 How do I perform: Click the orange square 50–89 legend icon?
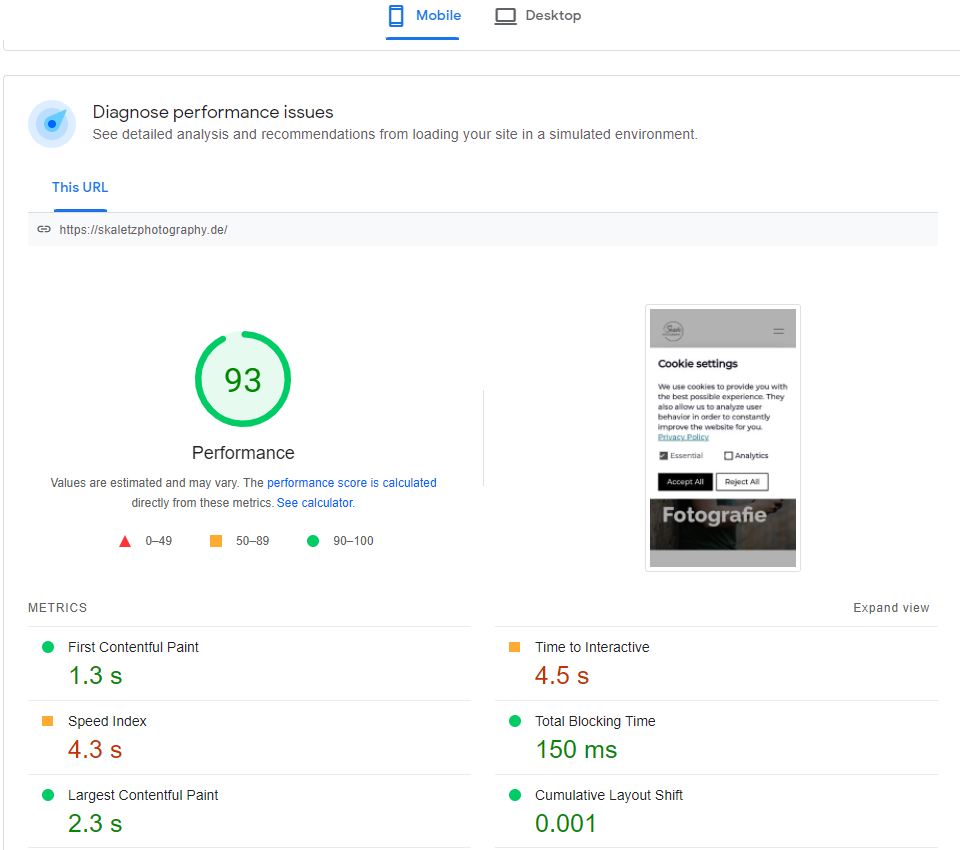(x=216, y=541)
